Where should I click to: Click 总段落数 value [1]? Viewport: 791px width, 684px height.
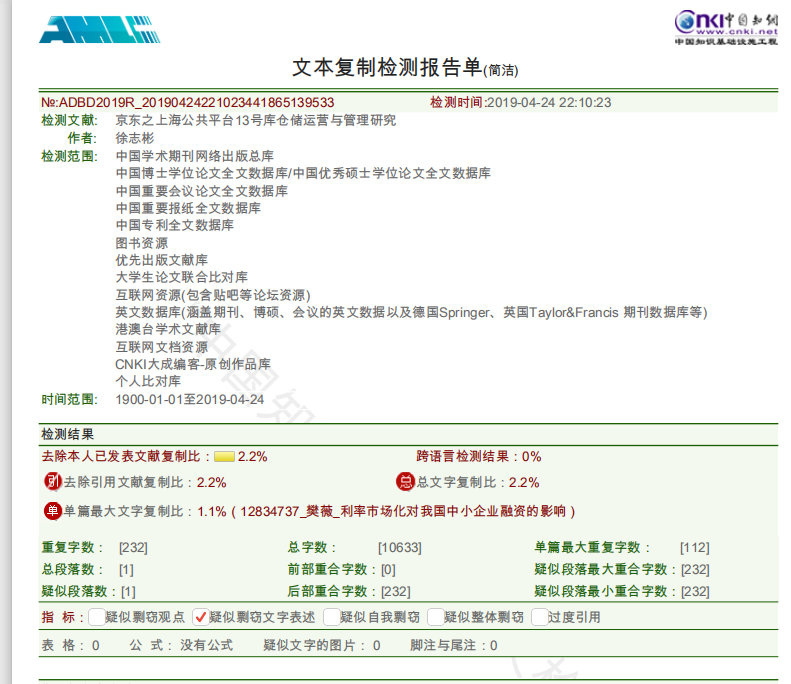point(126,569)
